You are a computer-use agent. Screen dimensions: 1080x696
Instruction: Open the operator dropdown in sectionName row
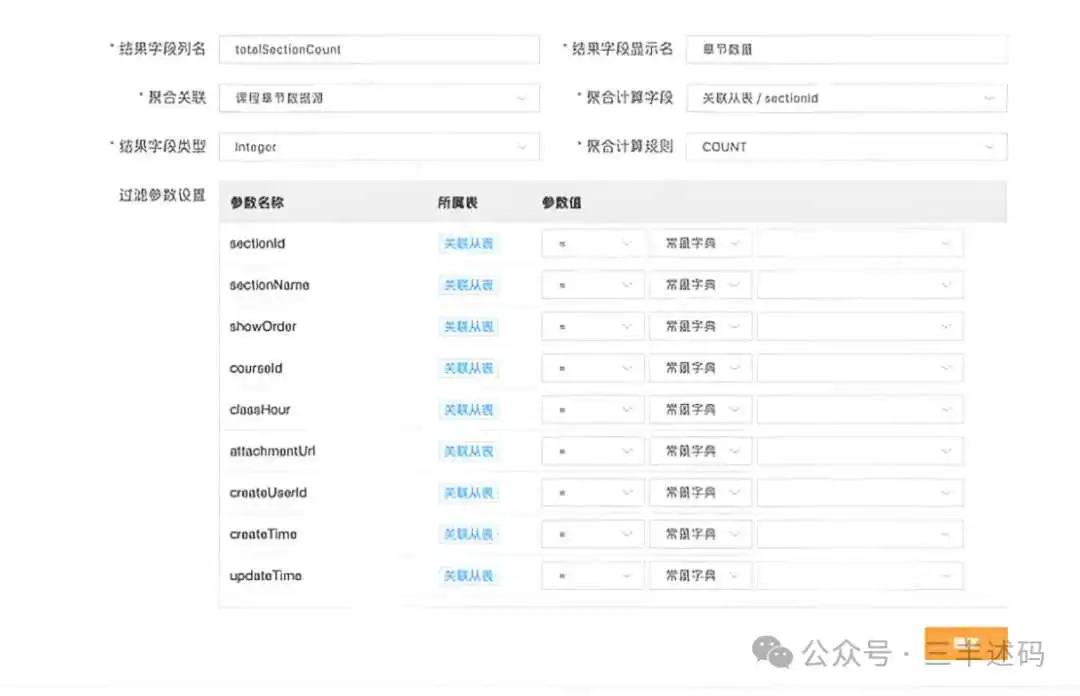coord(593,285)
